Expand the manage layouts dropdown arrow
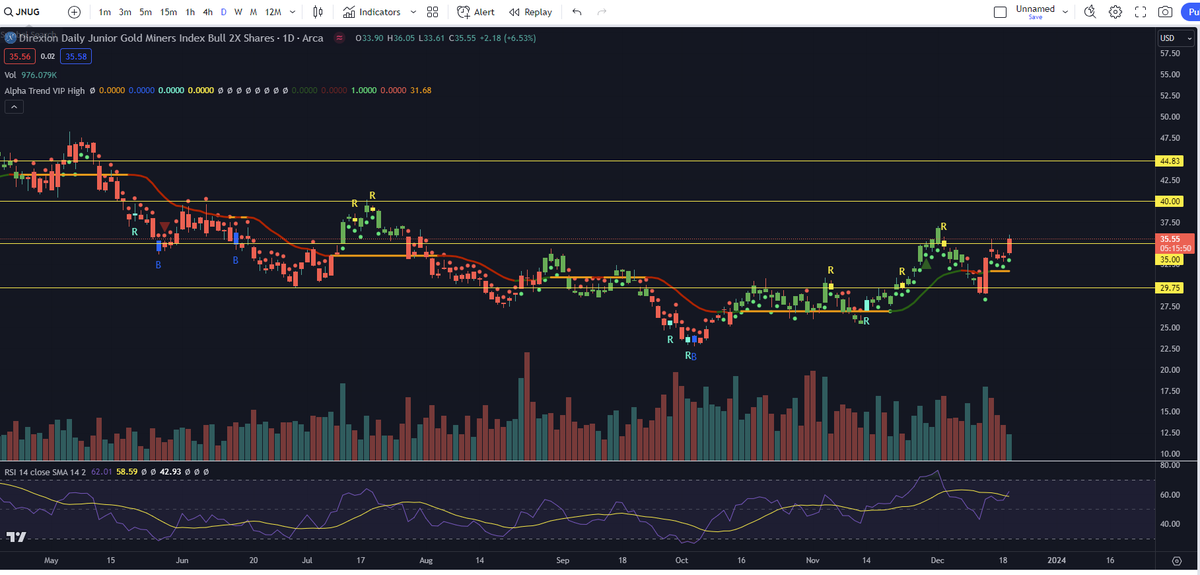The image size is (1200, 575). point(1065,12)
